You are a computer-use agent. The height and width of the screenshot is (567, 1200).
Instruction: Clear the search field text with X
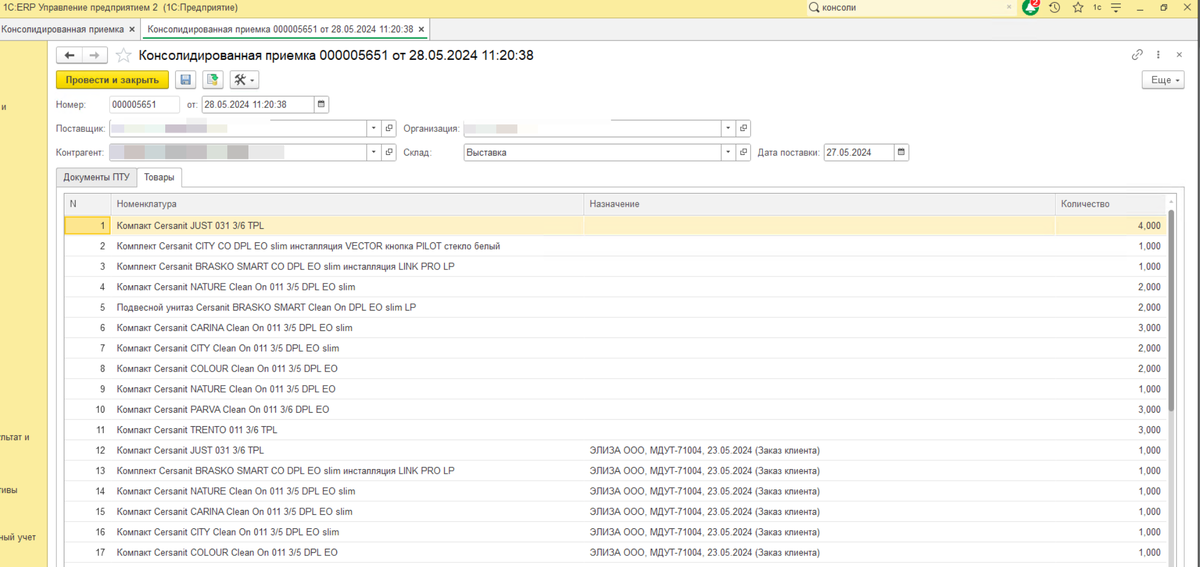click(1007, 7)
